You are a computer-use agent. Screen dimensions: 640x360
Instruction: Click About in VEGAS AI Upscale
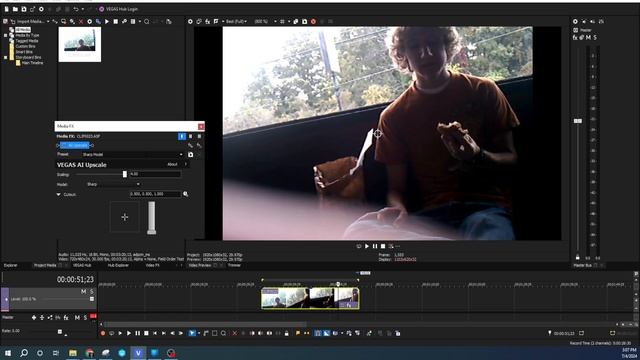point(172,164)
